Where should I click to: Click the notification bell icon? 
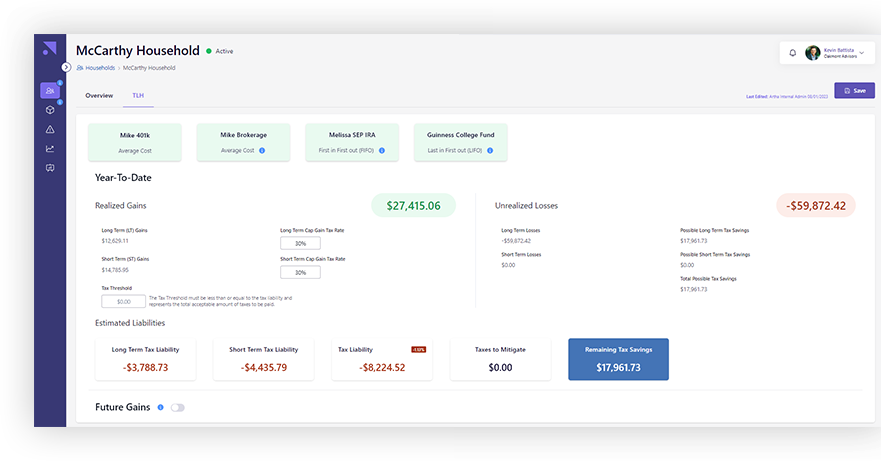(x=793, y=53)
